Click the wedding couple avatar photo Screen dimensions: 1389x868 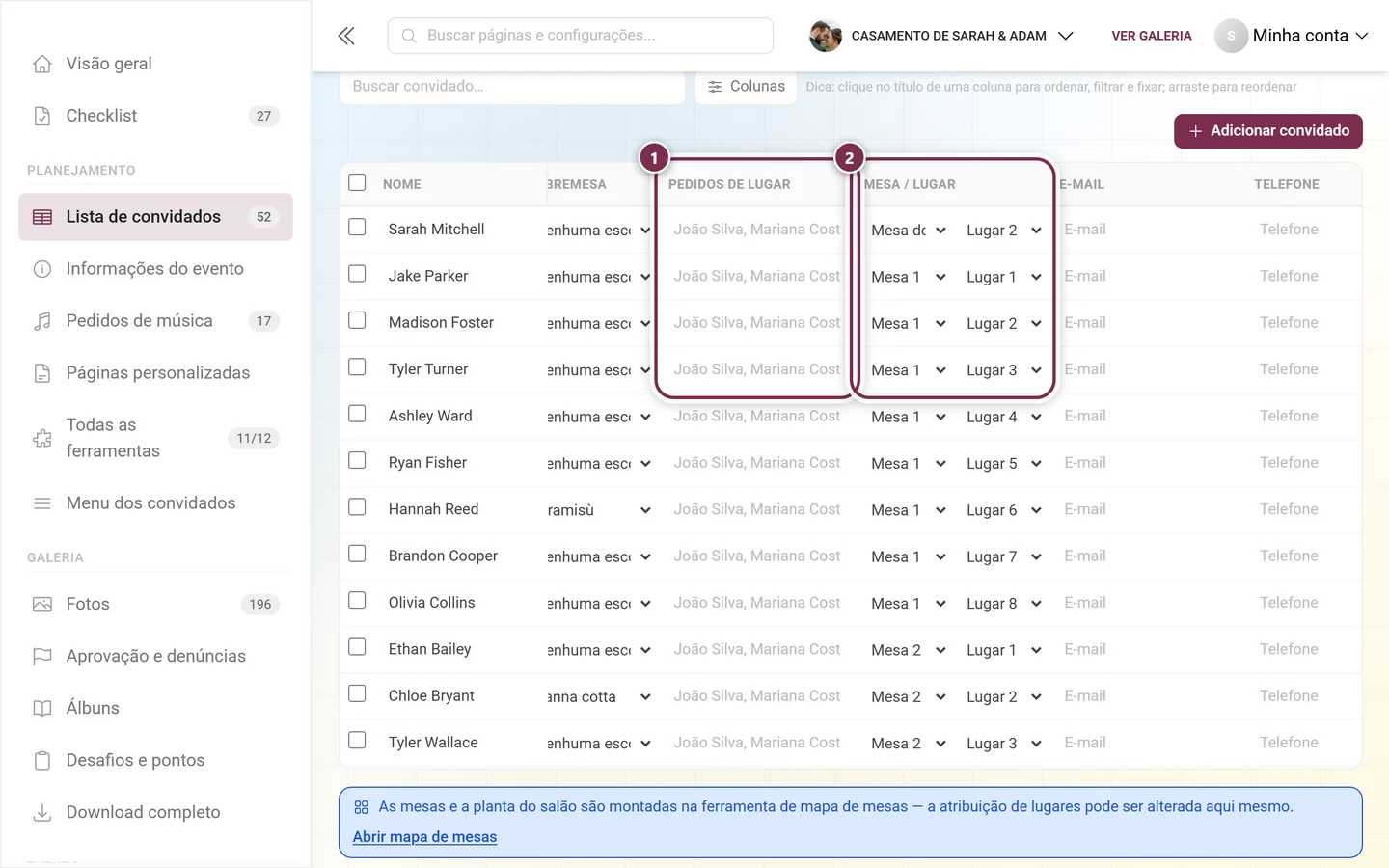point(825,36)
